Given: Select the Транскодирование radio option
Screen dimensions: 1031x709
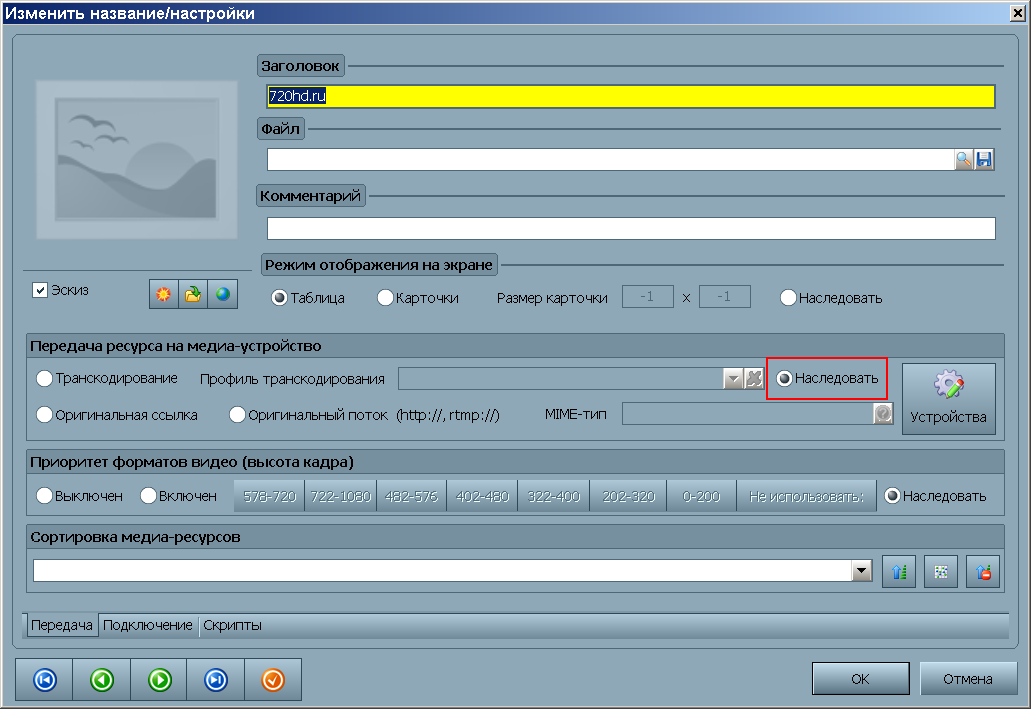Looking at the screenshot, I should [45, 379].
